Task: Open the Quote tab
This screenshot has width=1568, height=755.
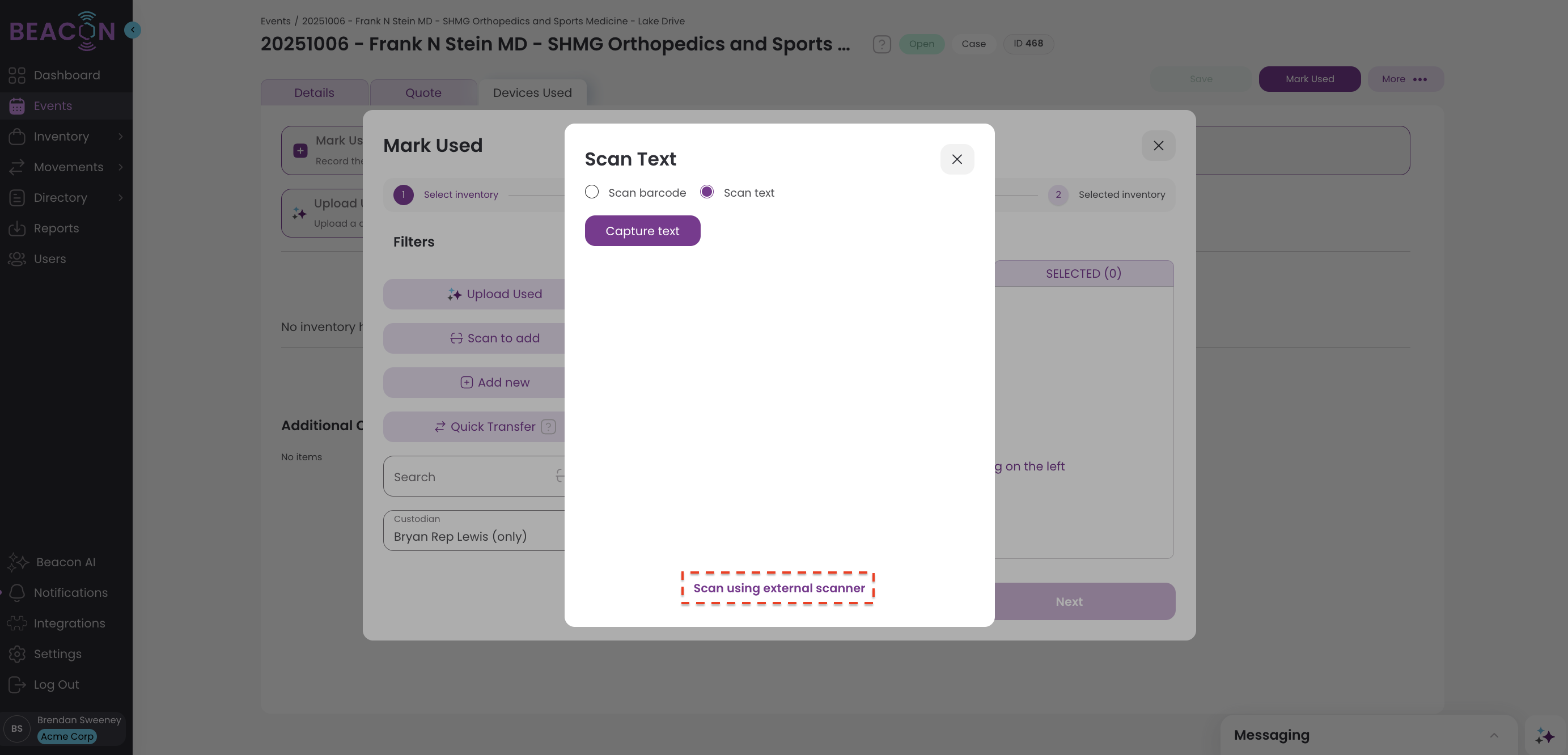Action: (x=423, y=92)
